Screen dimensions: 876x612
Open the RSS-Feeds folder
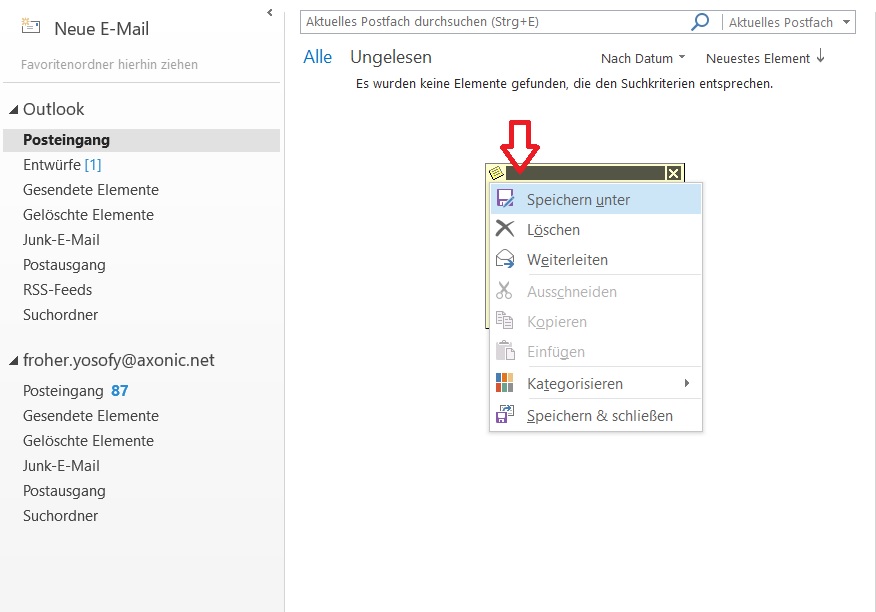141,290
